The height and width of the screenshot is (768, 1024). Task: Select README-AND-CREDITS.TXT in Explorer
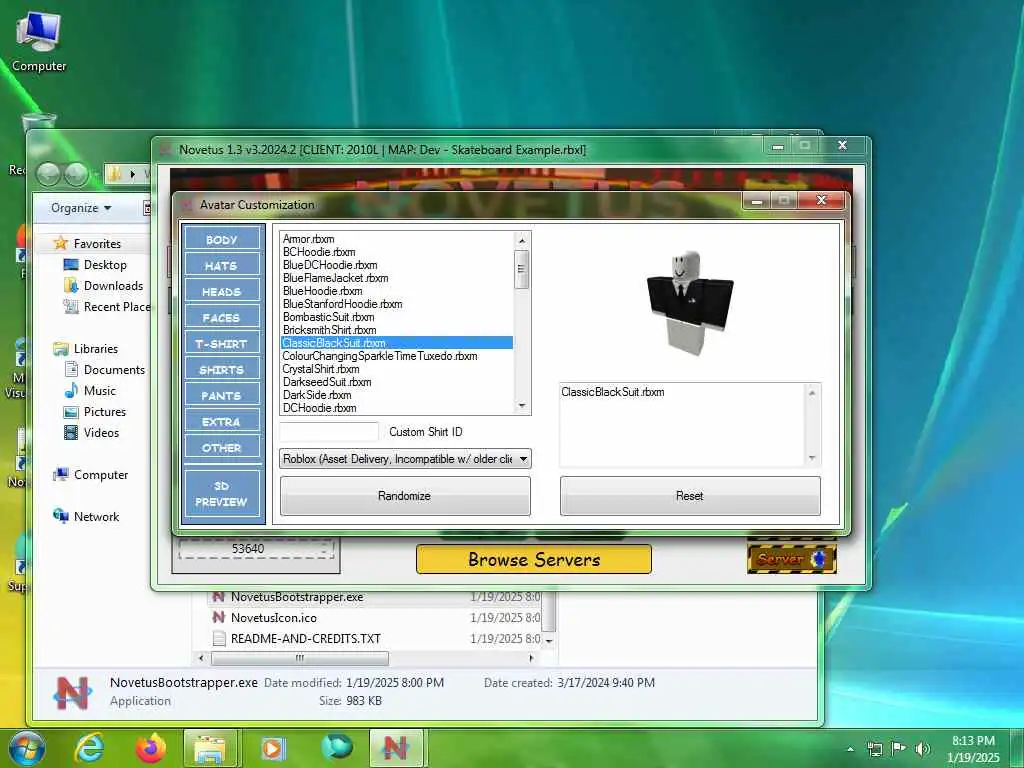306,639
